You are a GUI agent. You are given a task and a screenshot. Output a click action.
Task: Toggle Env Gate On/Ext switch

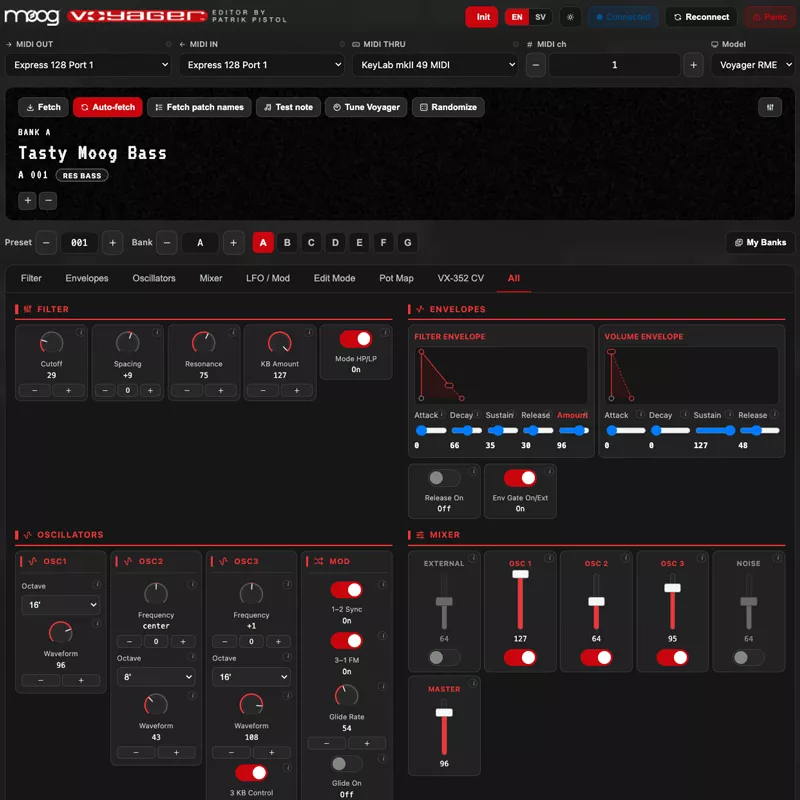(x=520, y=478)
